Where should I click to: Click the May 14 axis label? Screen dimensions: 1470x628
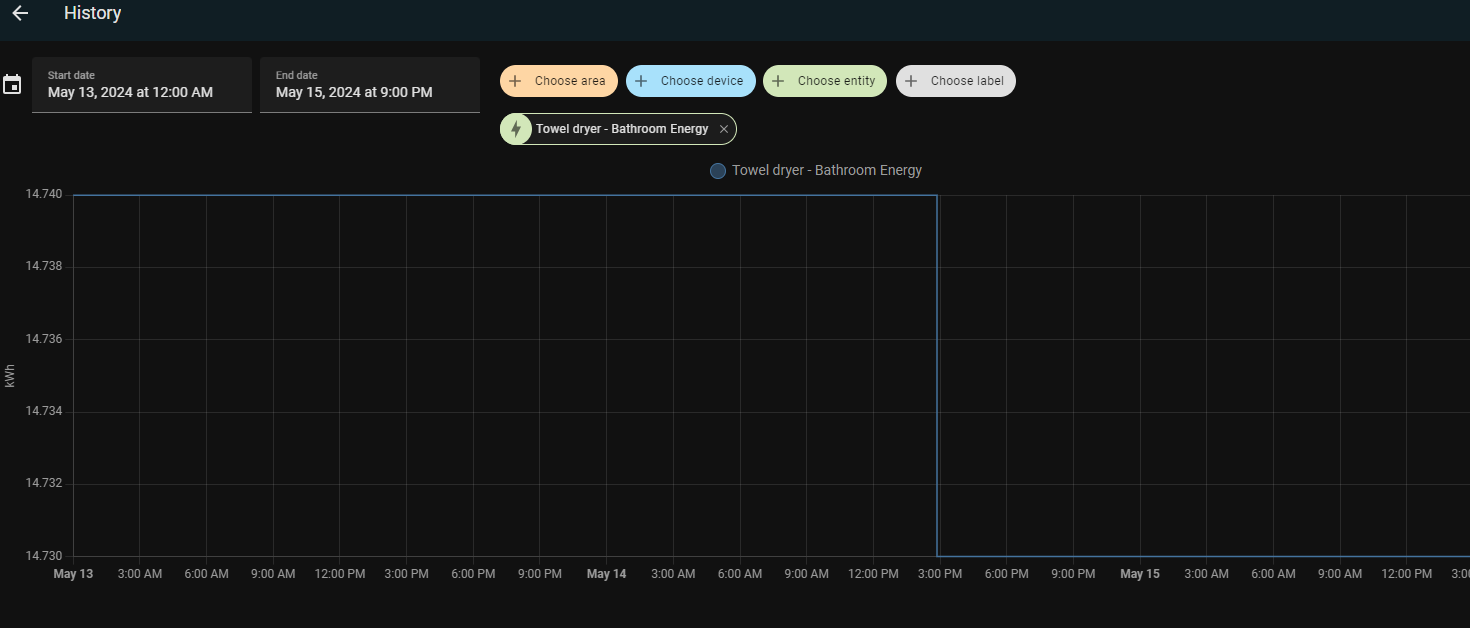(x=606, y=573)
